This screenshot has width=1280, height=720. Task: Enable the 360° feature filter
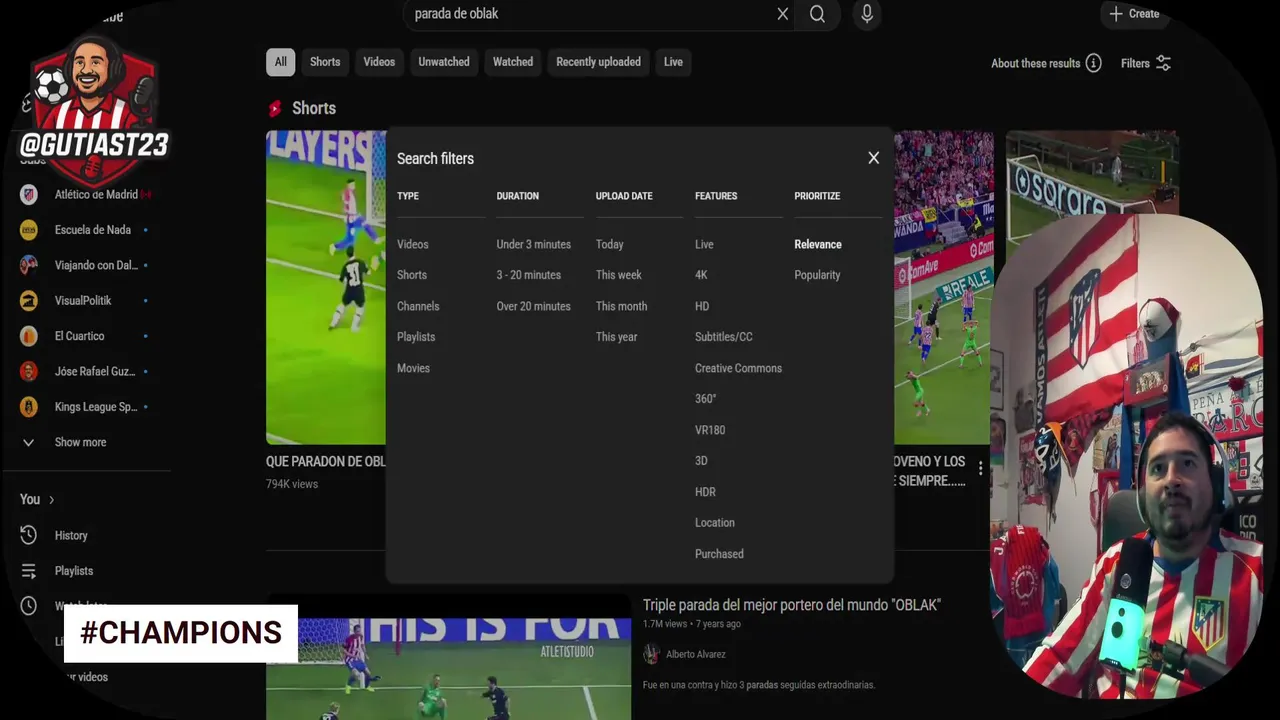tap(706, 399)
